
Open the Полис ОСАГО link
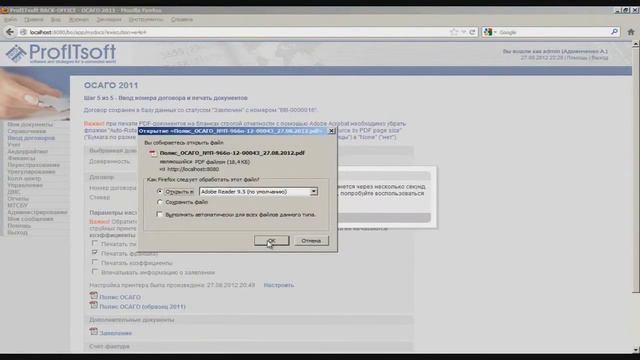pos(120,297)
